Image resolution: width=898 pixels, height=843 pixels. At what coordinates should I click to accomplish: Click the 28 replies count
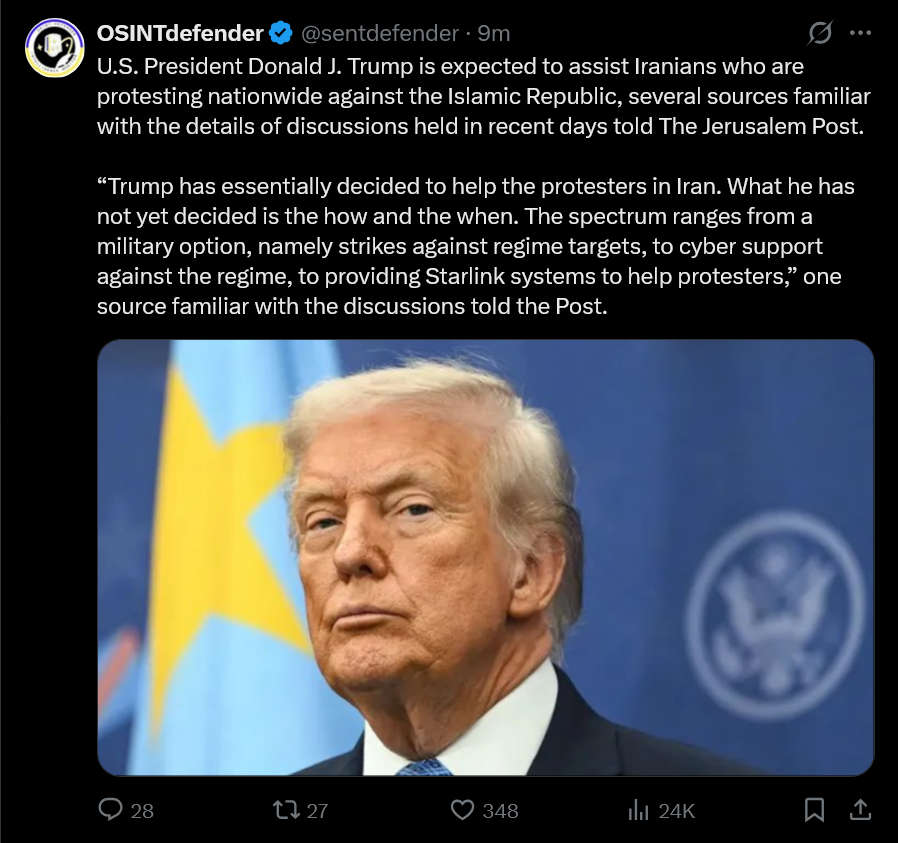point(142,810)
